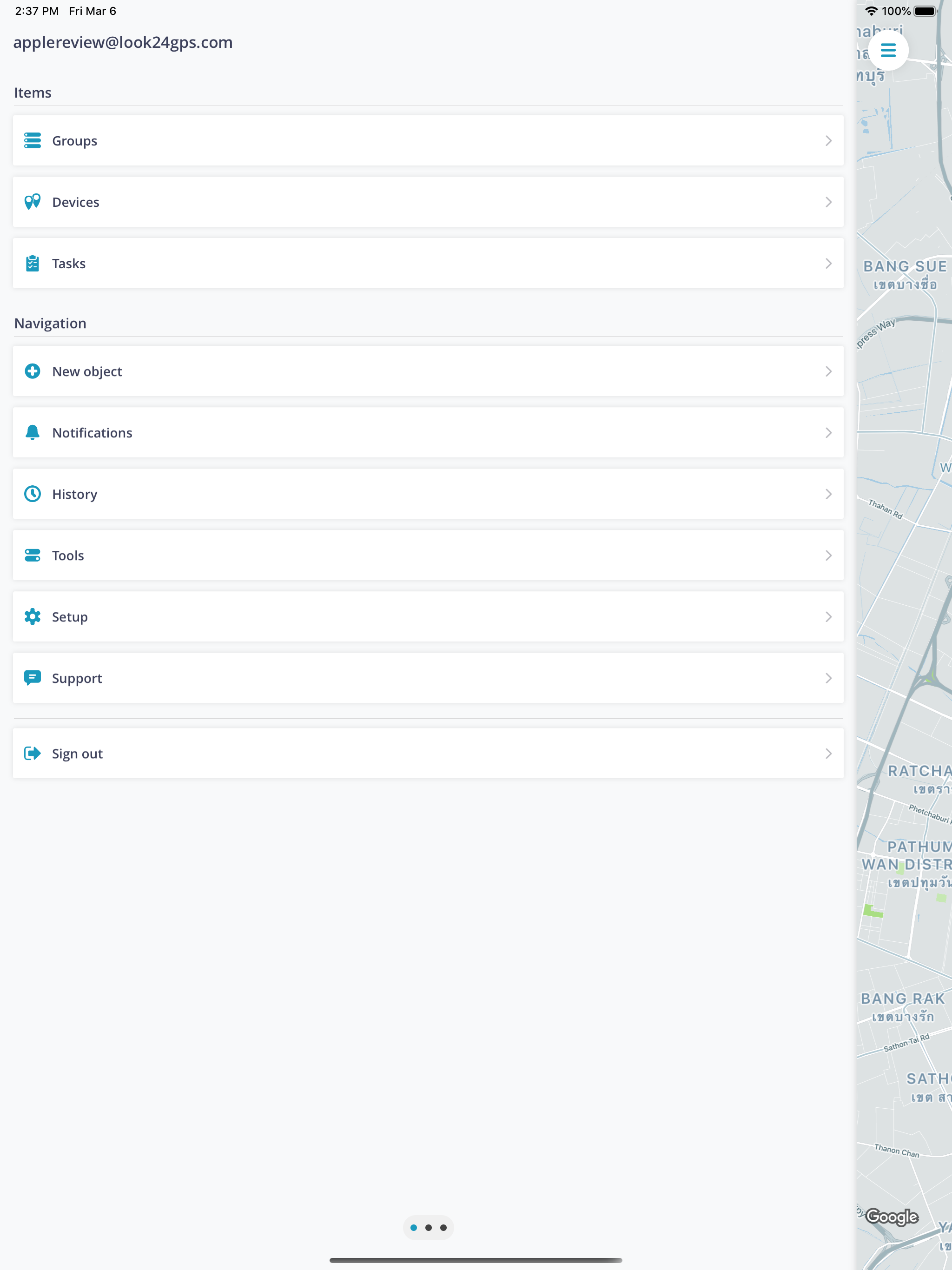Open Notifications via its chevron
Image resolution: width=952 pixels, height=1270 pixels.
pos(828,433)
